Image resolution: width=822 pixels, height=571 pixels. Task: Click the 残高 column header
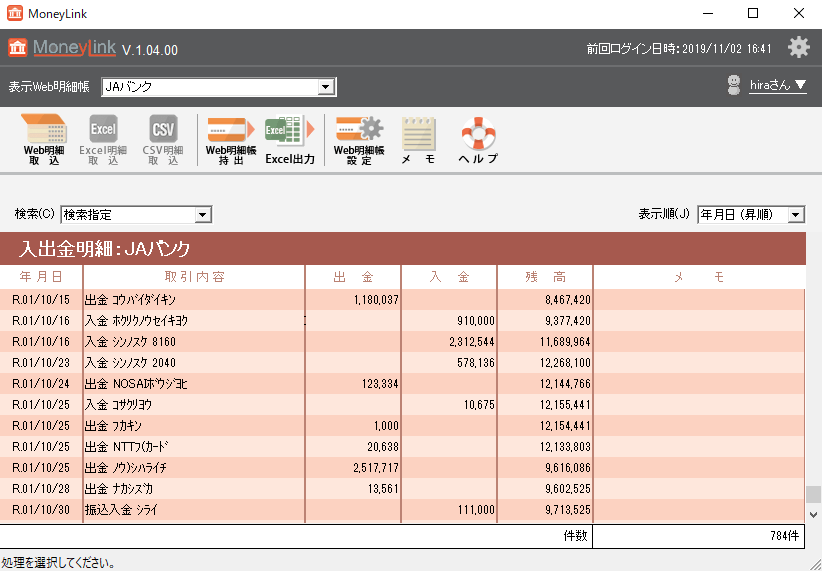(545, 277)
